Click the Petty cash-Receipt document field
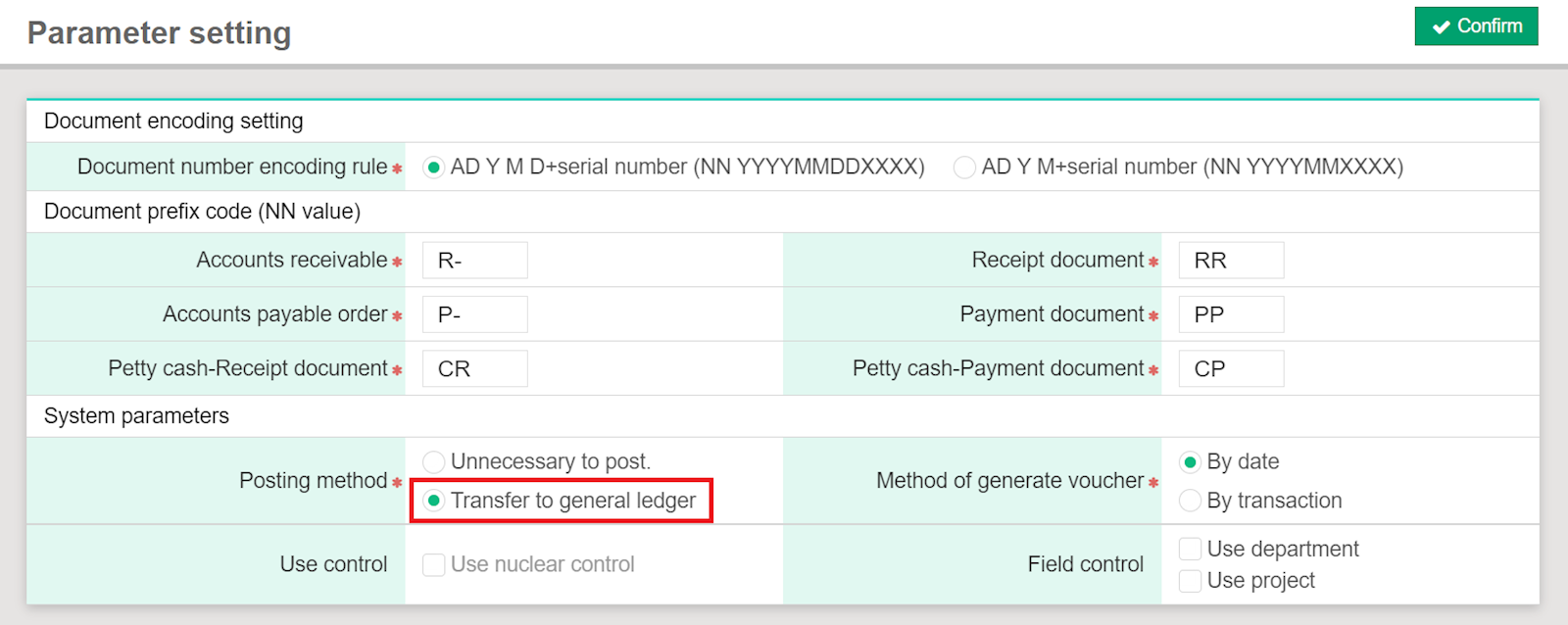 coord(475,369)
